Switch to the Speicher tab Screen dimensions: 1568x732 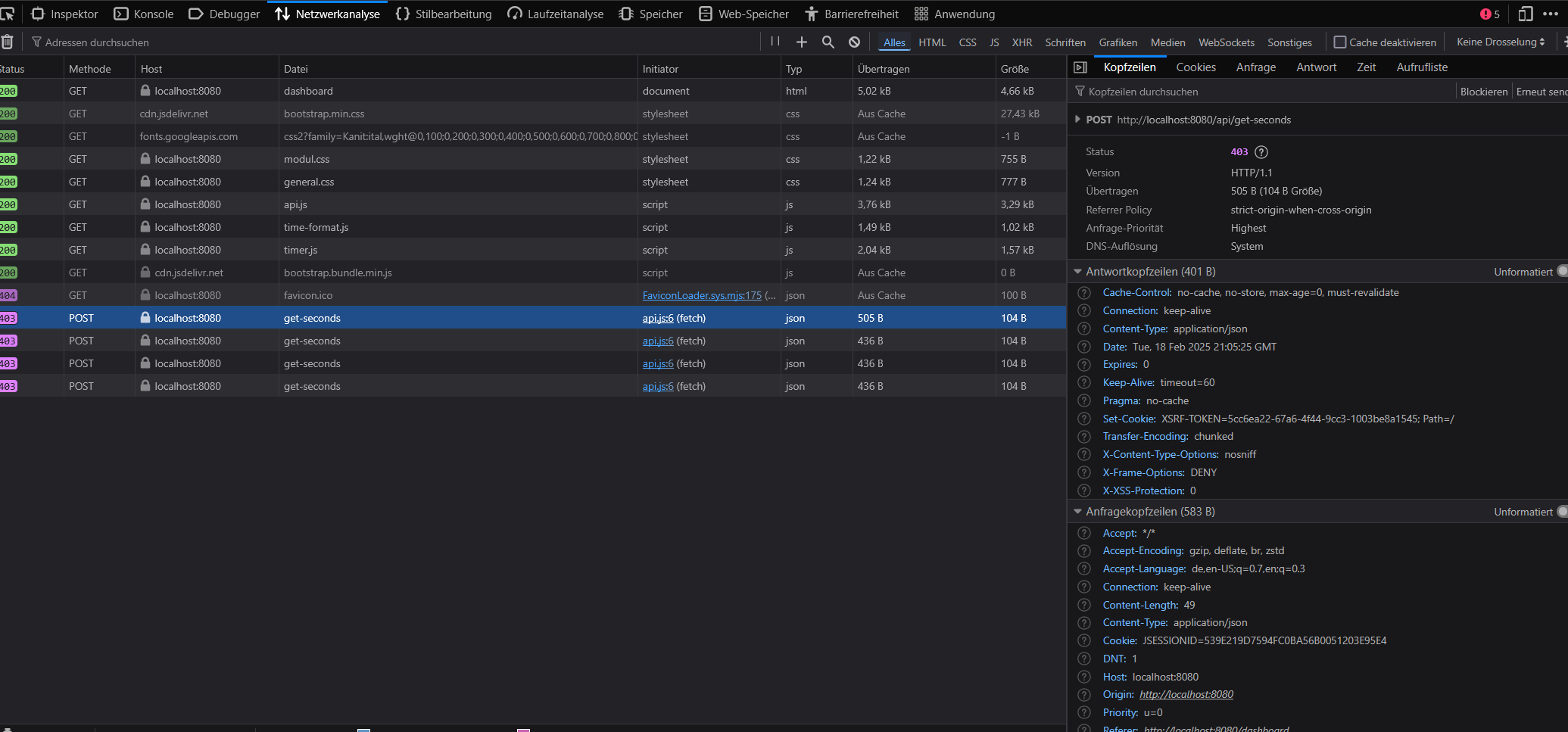click(651, 14)
